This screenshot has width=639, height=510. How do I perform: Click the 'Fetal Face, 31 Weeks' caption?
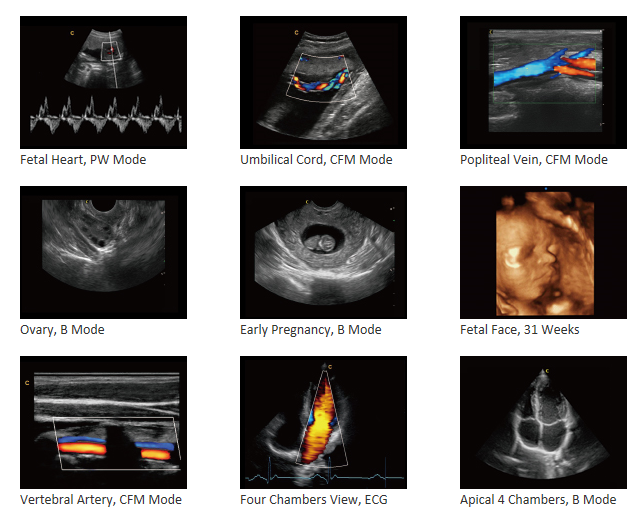click(520, 330)
